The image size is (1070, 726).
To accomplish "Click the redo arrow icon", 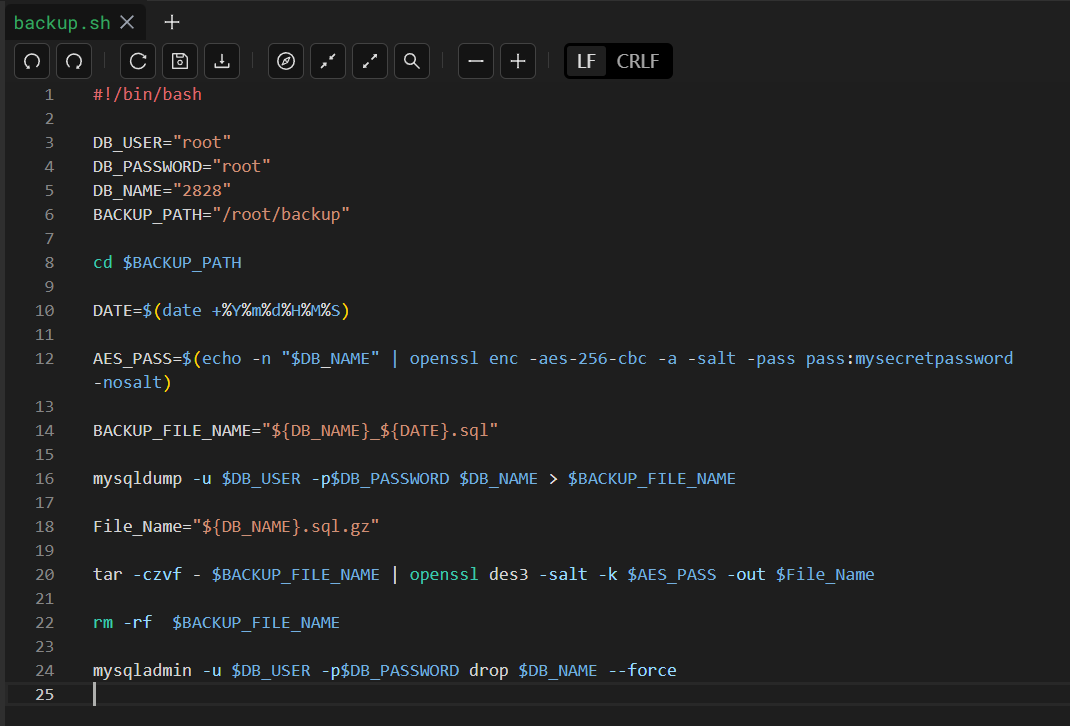I will (74, 61).
